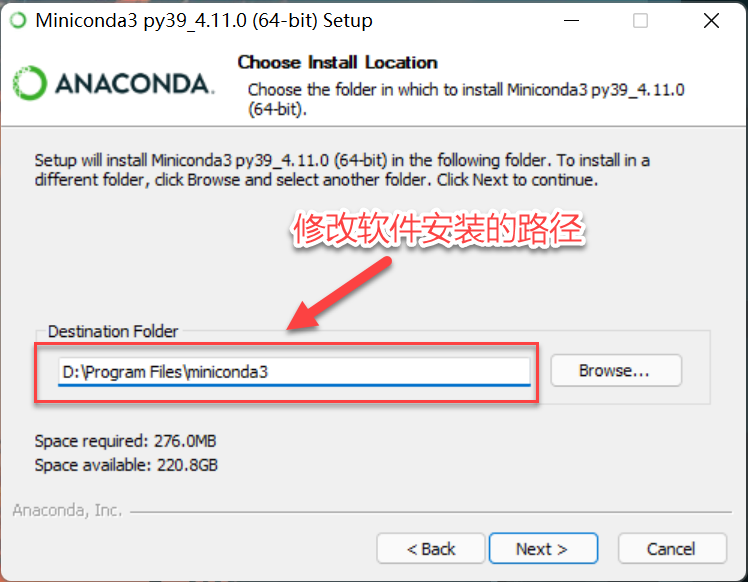The width and height of the screenshot is (748, 582).
Task: Click the Space available 220.8GB label
Action: (126, 465)
